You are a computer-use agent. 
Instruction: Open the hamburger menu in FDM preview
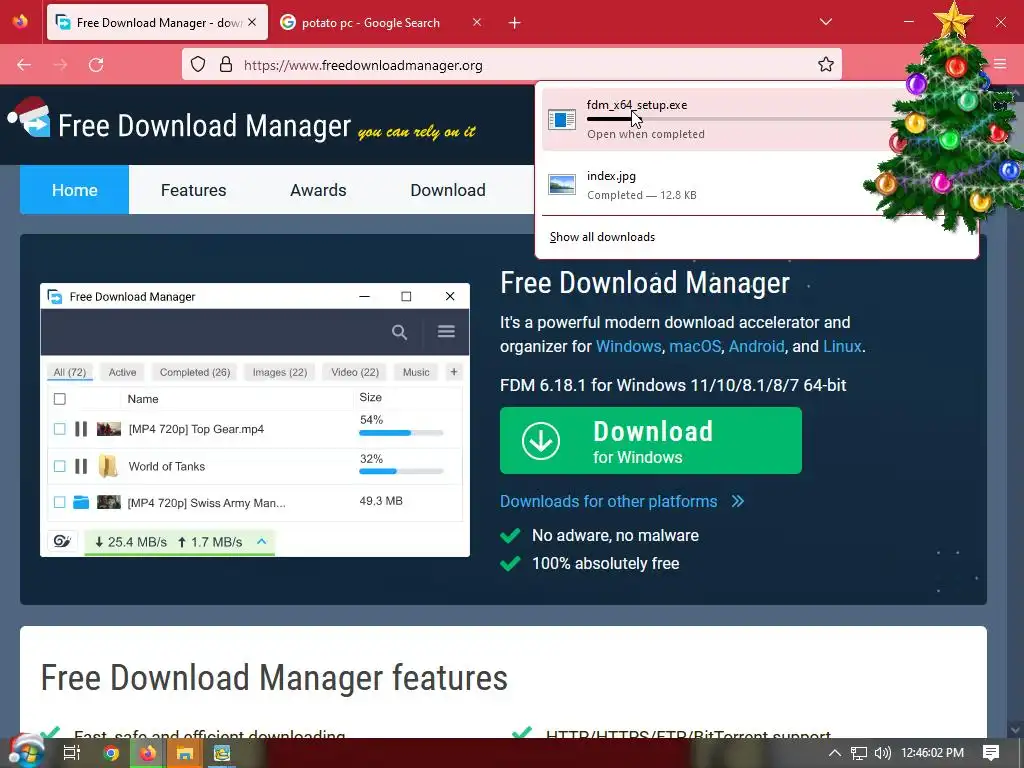click(446, 332)
